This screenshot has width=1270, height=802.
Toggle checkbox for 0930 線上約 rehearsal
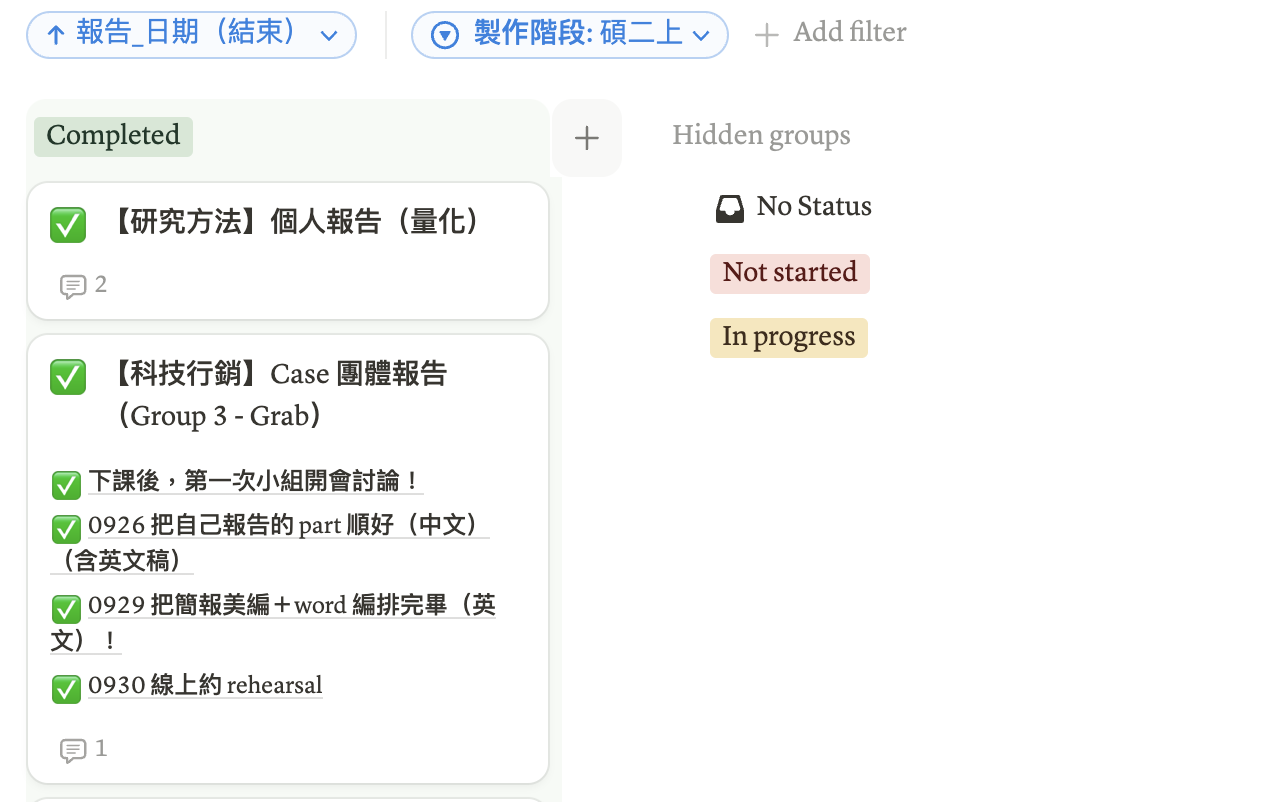(x=66, y=688)
